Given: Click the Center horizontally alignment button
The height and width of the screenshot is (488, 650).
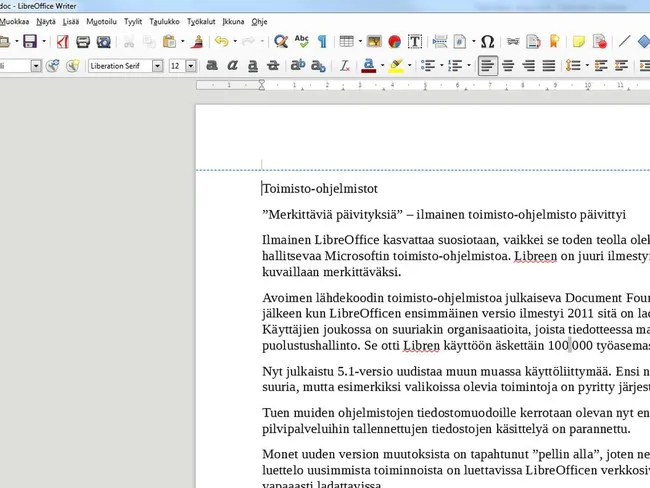Looking at the screenshot, I should tap(508, 66).
